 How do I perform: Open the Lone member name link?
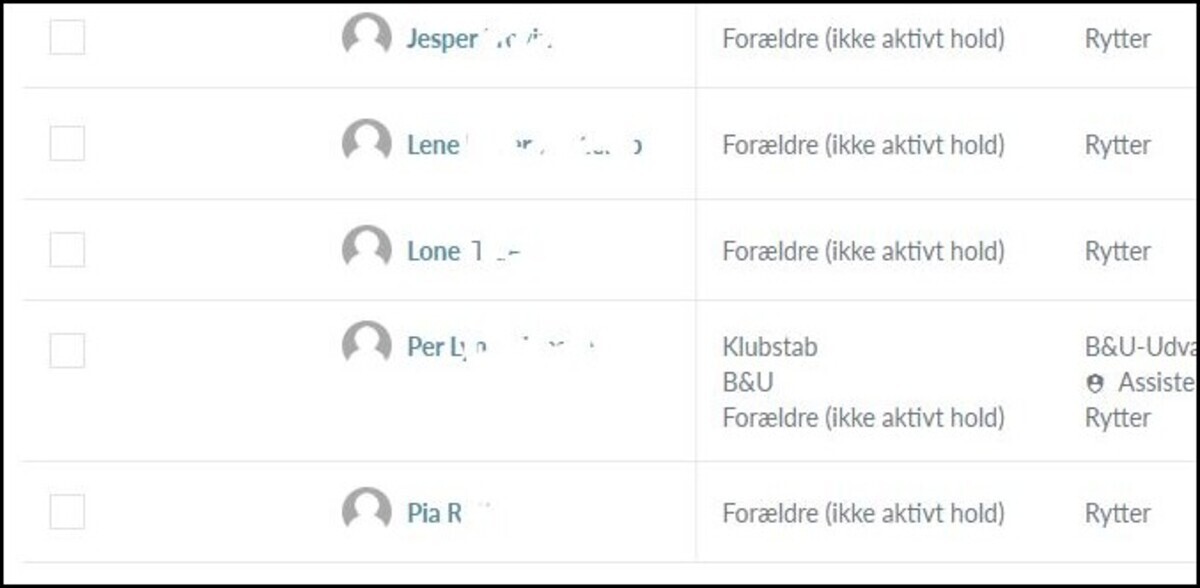pos(463,252)
